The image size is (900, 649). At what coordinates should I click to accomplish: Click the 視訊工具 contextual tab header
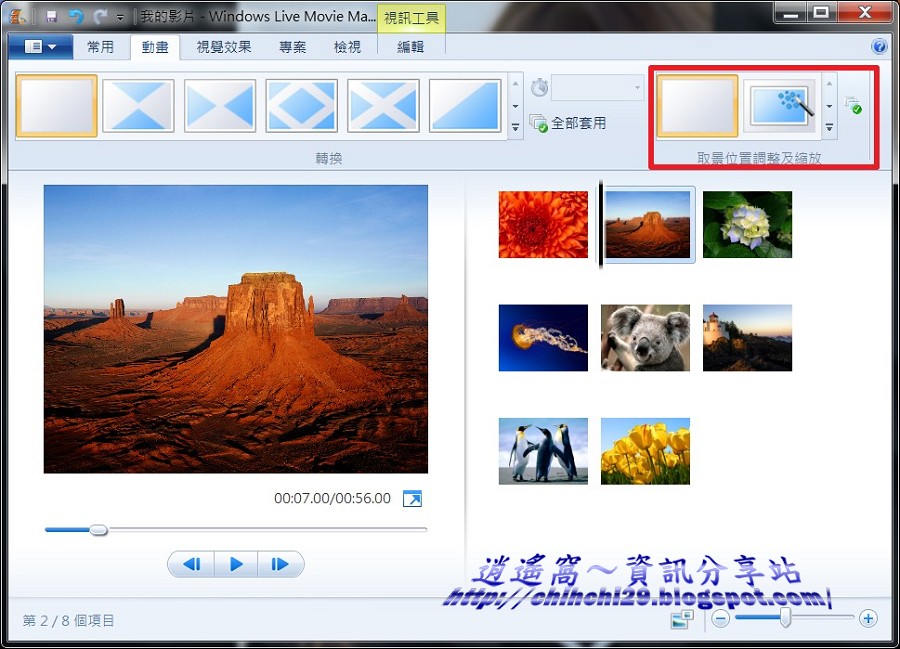click(x=411, y=18)
